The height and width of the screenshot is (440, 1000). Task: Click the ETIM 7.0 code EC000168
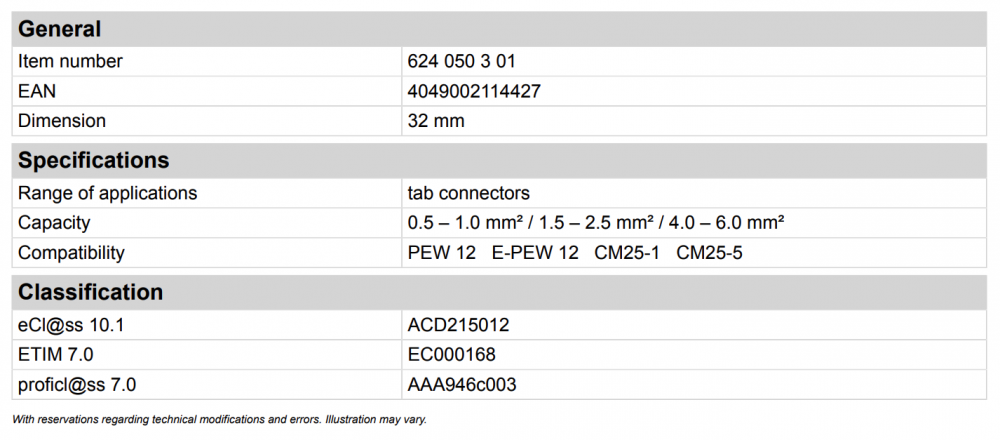pos(452,355)
